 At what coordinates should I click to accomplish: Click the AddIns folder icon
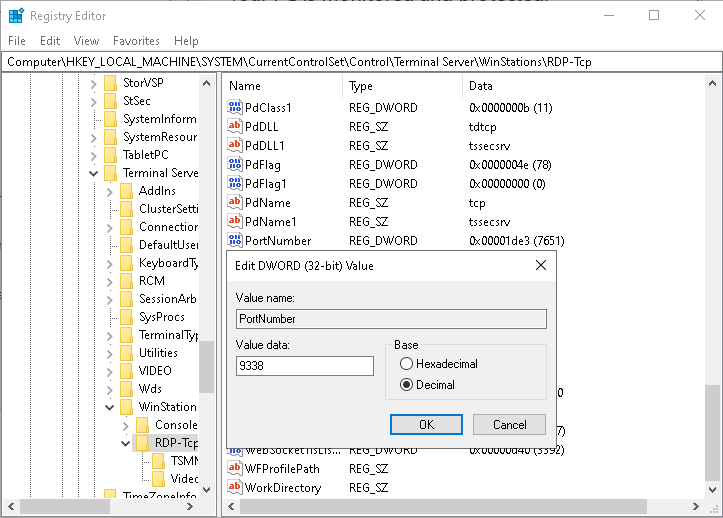[x=126, y=191]
